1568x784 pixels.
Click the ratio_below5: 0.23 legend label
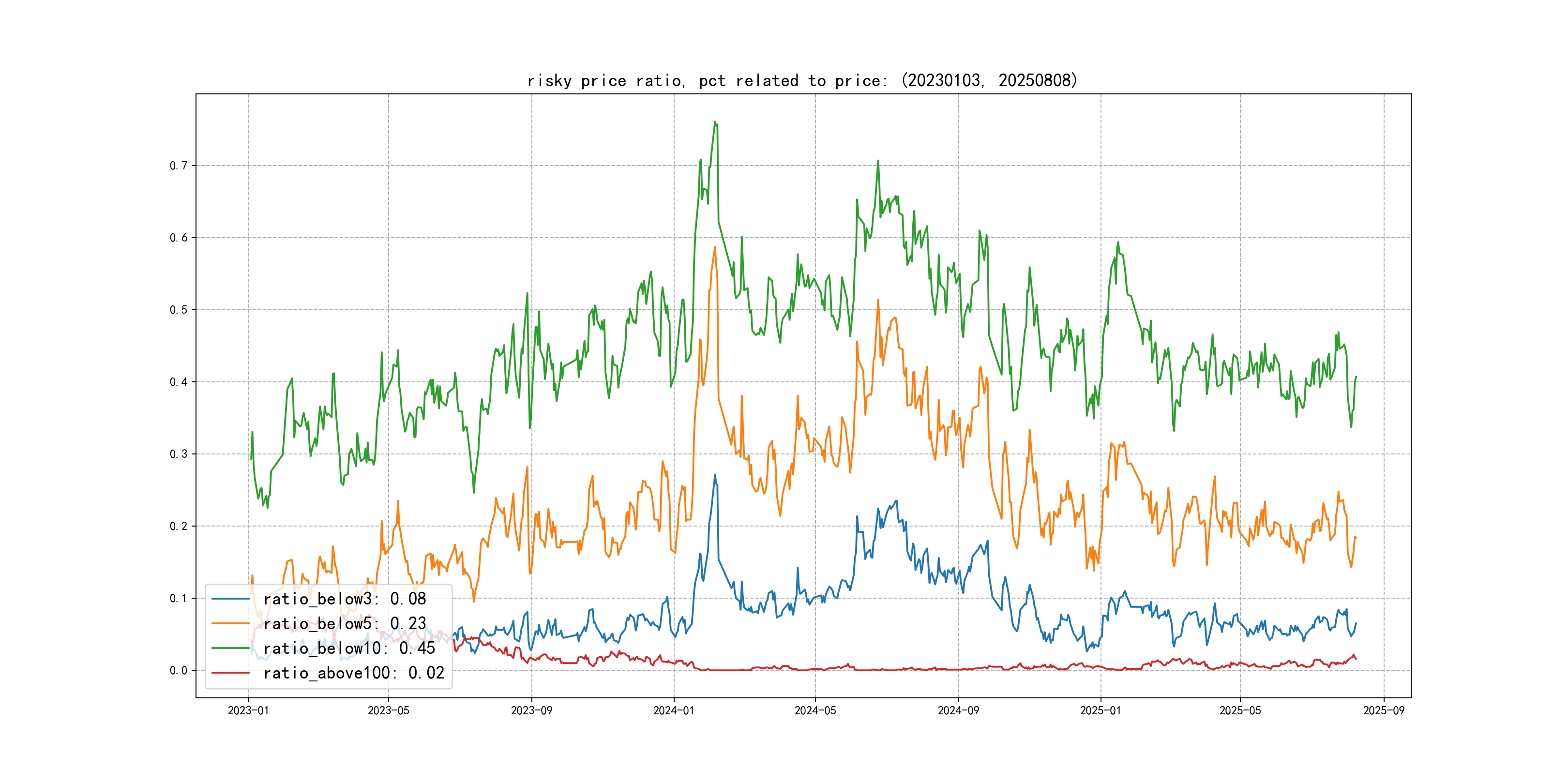[345, 623]
